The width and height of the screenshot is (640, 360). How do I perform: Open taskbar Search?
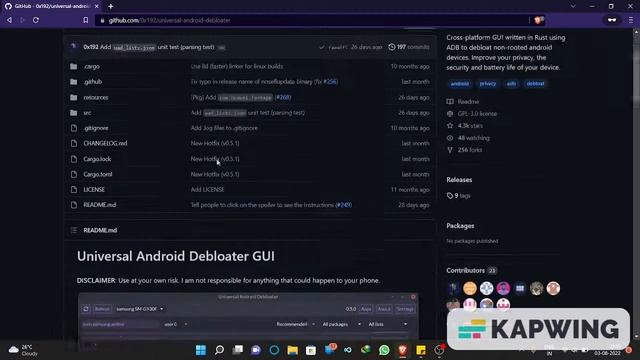[219, 350]
